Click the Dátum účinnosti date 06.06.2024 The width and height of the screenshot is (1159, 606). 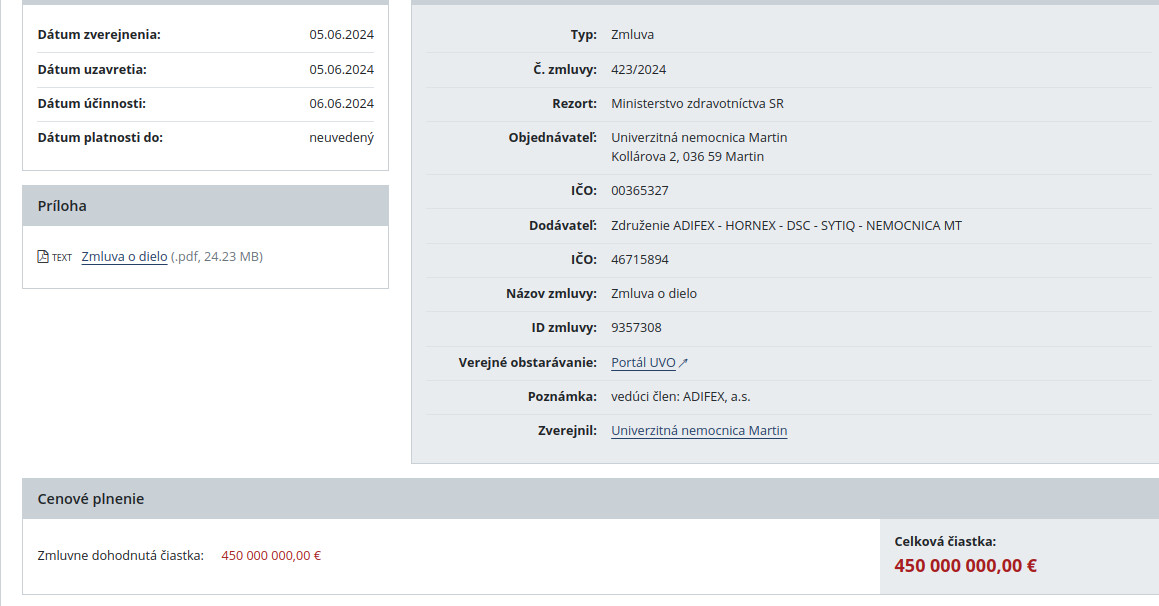tap(341, 104)
